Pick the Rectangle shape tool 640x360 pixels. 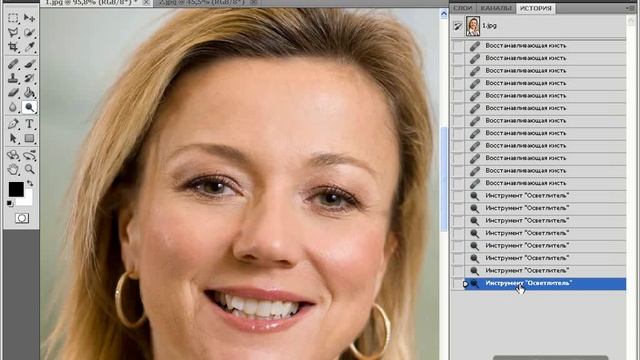(x=29, y=138)
